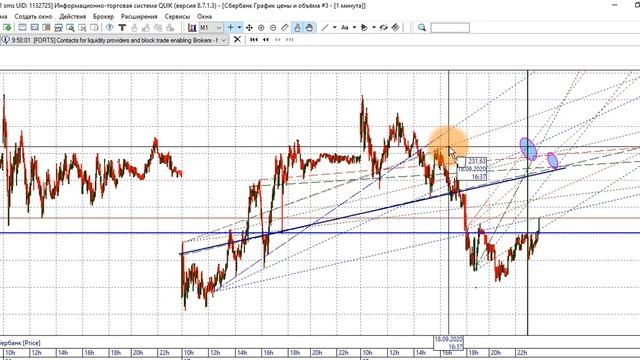Expand the Aa text tool options arrow
Image resolution: width=640 pixels, height=360 pixels.
[354, 27]
